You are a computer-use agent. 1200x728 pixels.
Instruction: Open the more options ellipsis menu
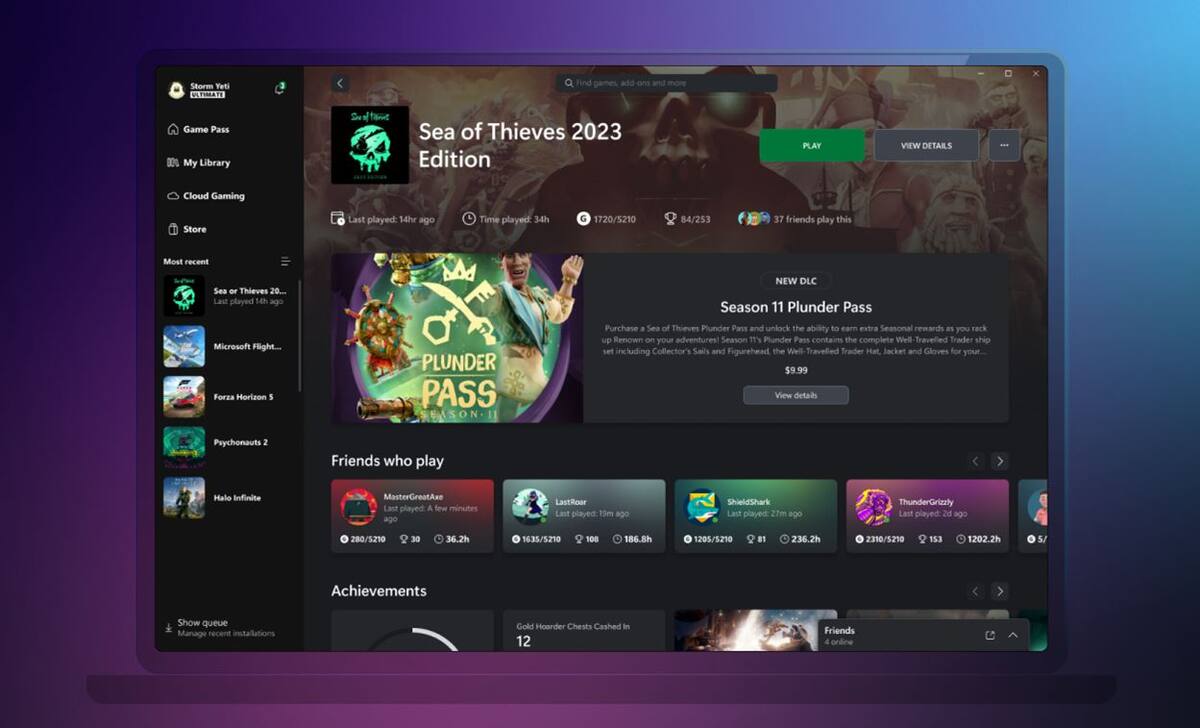coord(1004,146)
